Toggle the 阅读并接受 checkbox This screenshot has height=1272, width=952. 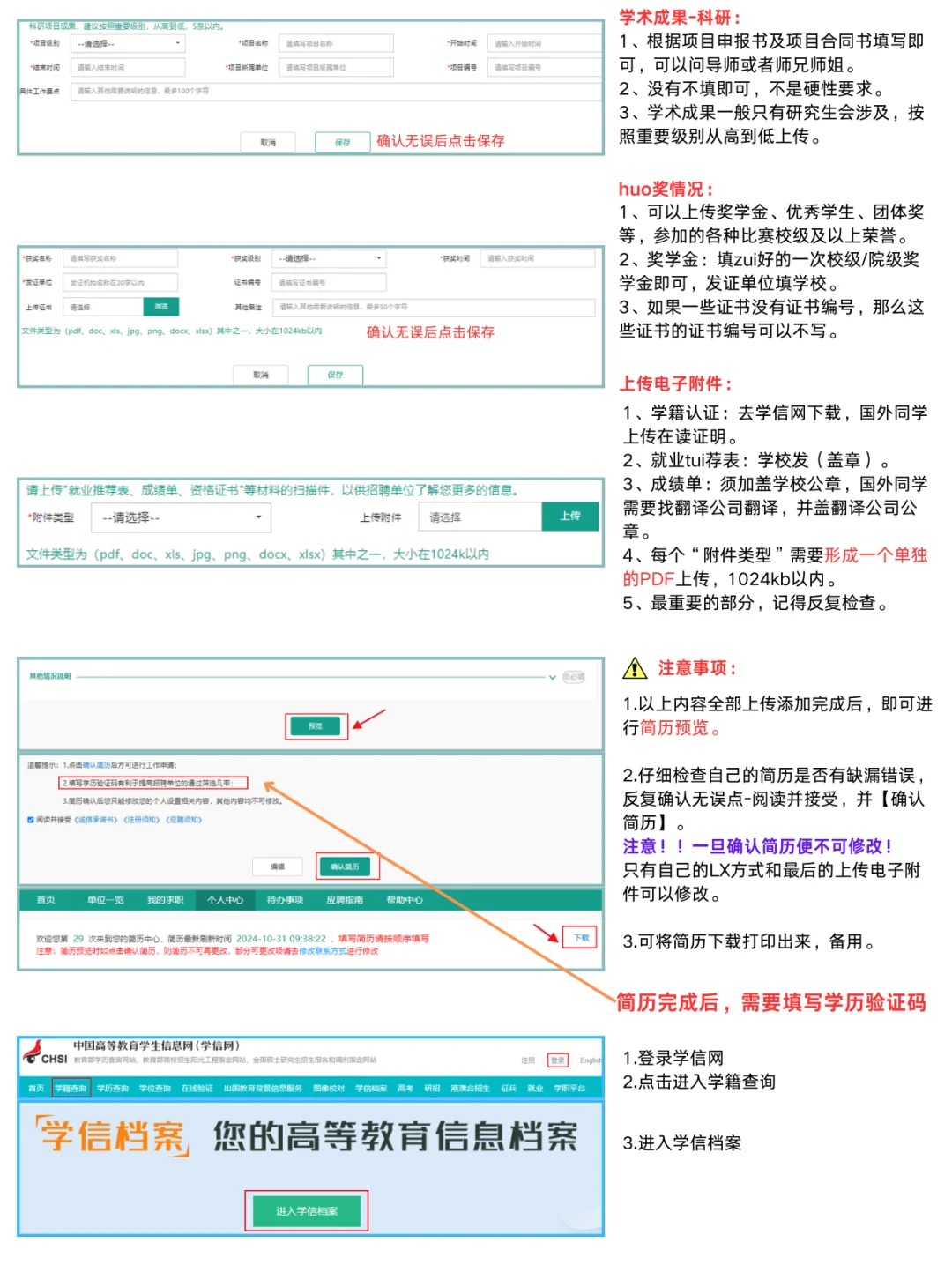coord(31,820)
